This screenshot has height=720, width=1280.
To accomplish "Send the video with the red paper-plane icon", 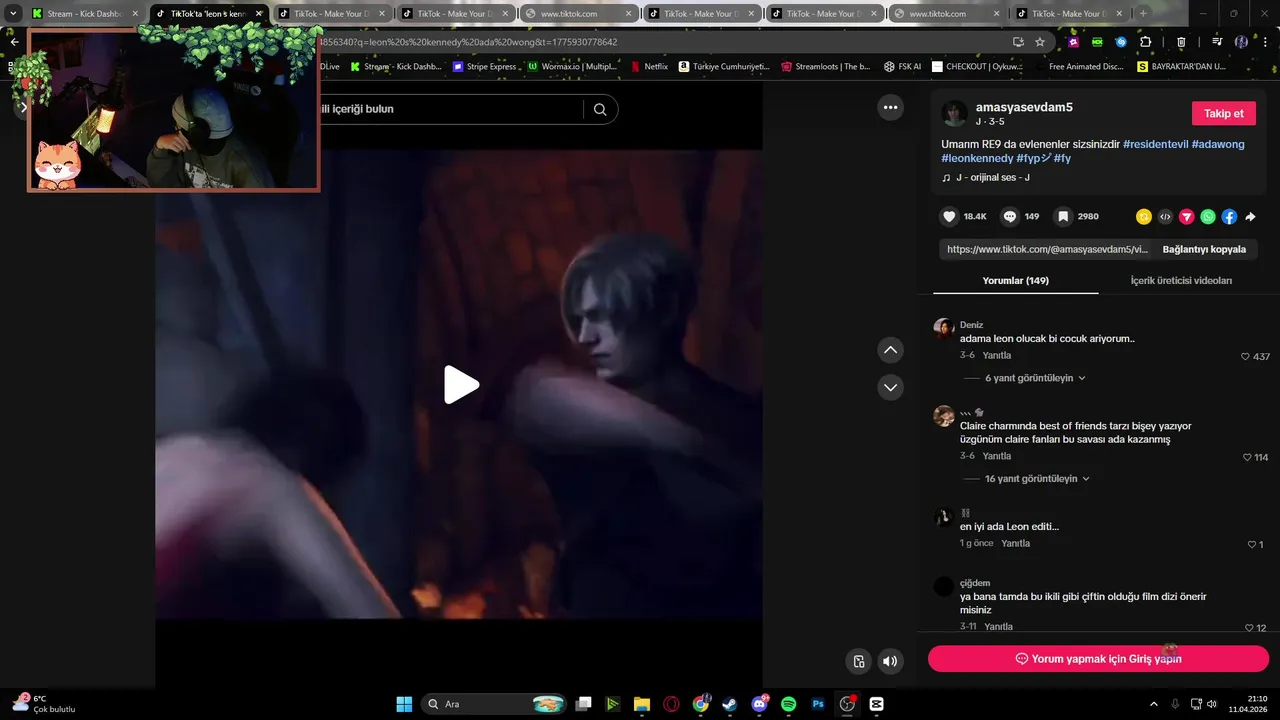I will pos(1186,216).
